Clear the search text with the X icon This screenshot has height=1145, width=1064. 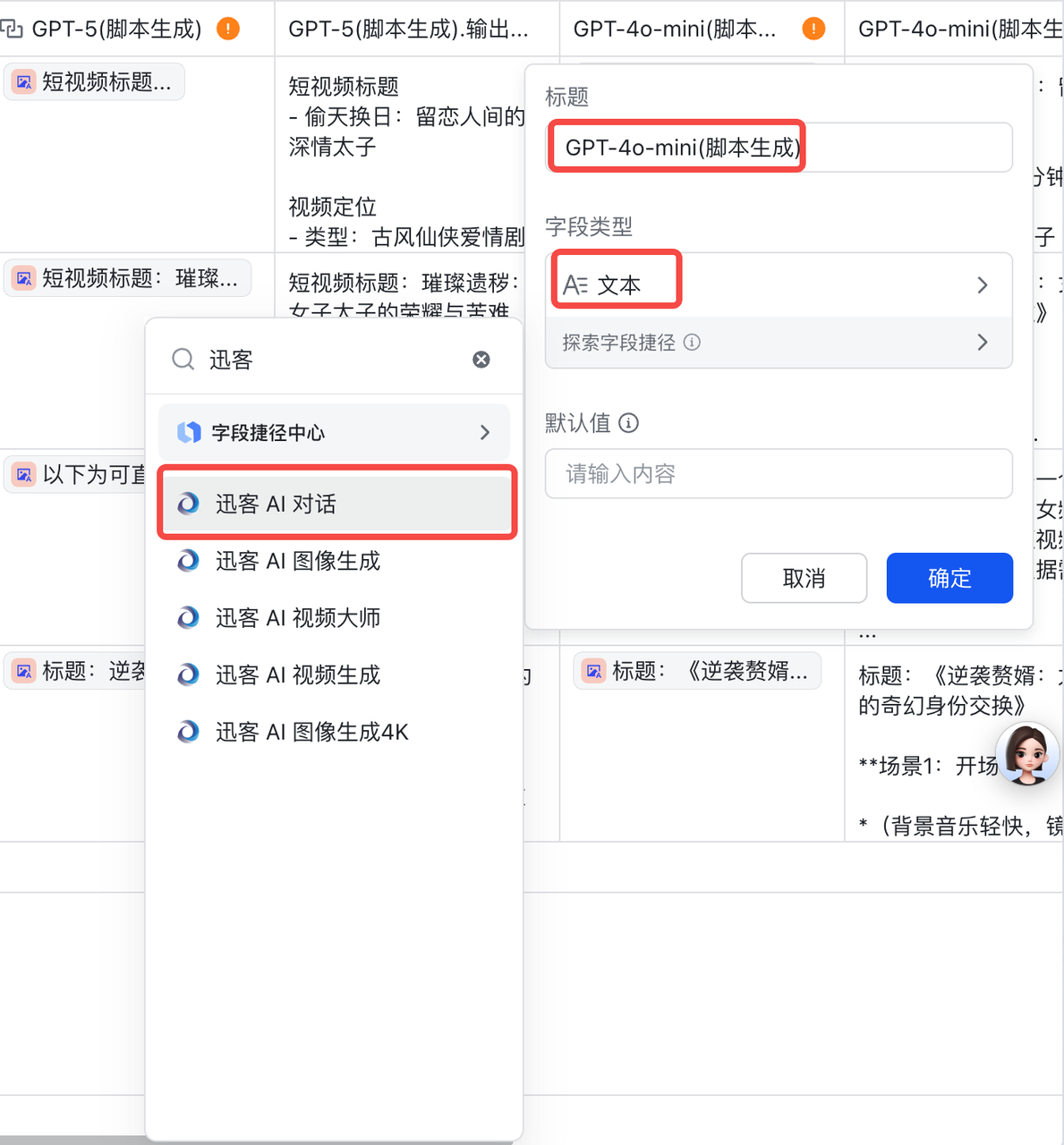[x=481, y=360]
